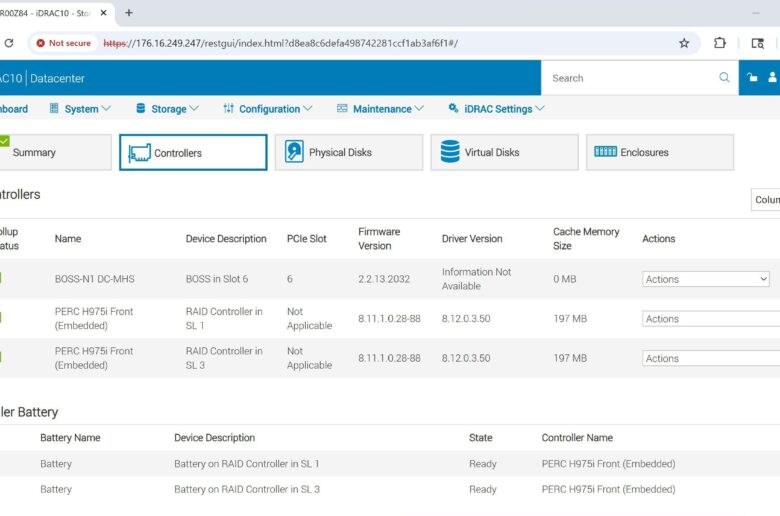
Task: Reload the page with the refresh icon
Action: (x=9, y=43)
